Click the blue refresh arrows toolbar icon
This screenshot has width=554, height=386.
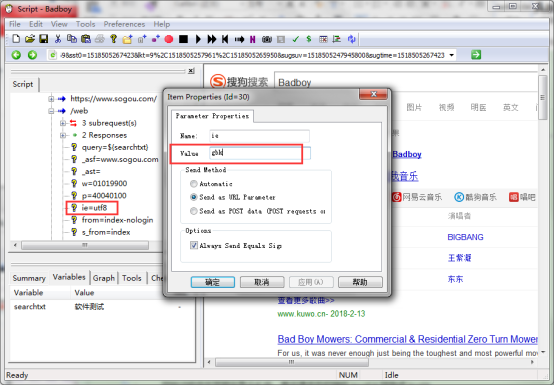tap(351, 39)
